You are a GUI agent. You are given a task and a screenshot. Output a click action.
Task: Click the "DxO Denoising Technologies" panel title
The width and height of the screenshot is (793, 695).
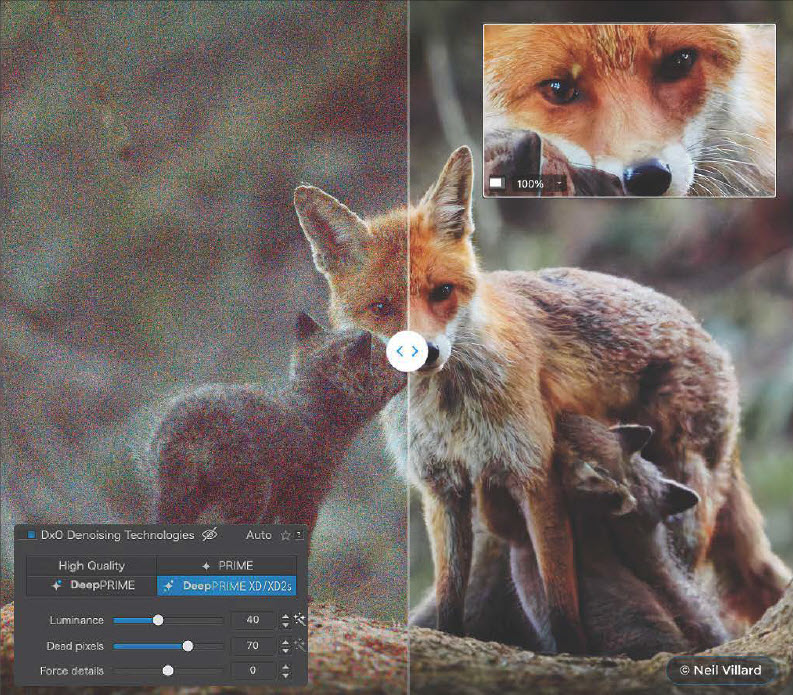(117, 535)
